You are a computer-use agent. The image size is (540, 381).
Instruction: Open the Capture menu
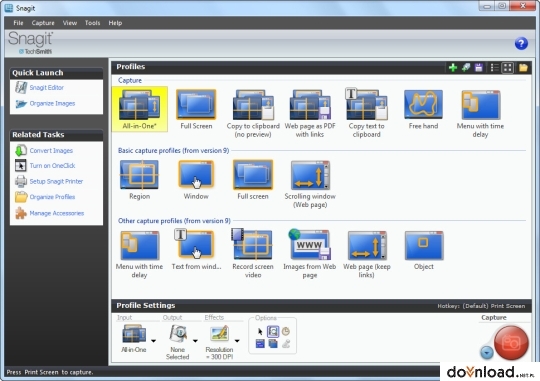[43, 23]
